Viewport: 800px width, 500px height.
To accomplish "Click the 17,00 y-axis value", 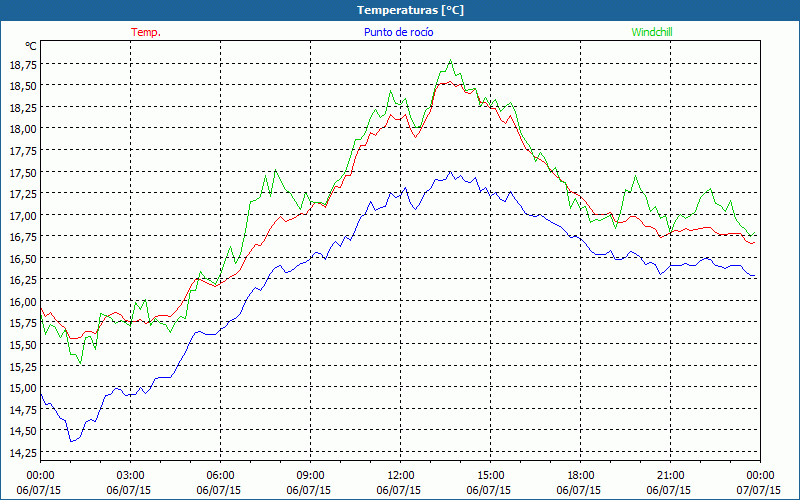I will pos(23,215).
